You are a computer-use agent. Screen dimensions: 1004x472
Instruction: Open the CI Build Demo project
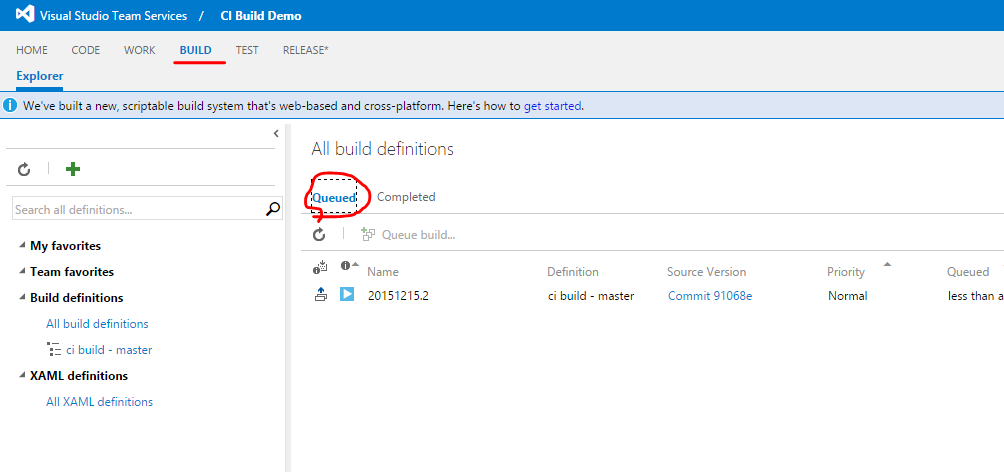click(261, 15)
